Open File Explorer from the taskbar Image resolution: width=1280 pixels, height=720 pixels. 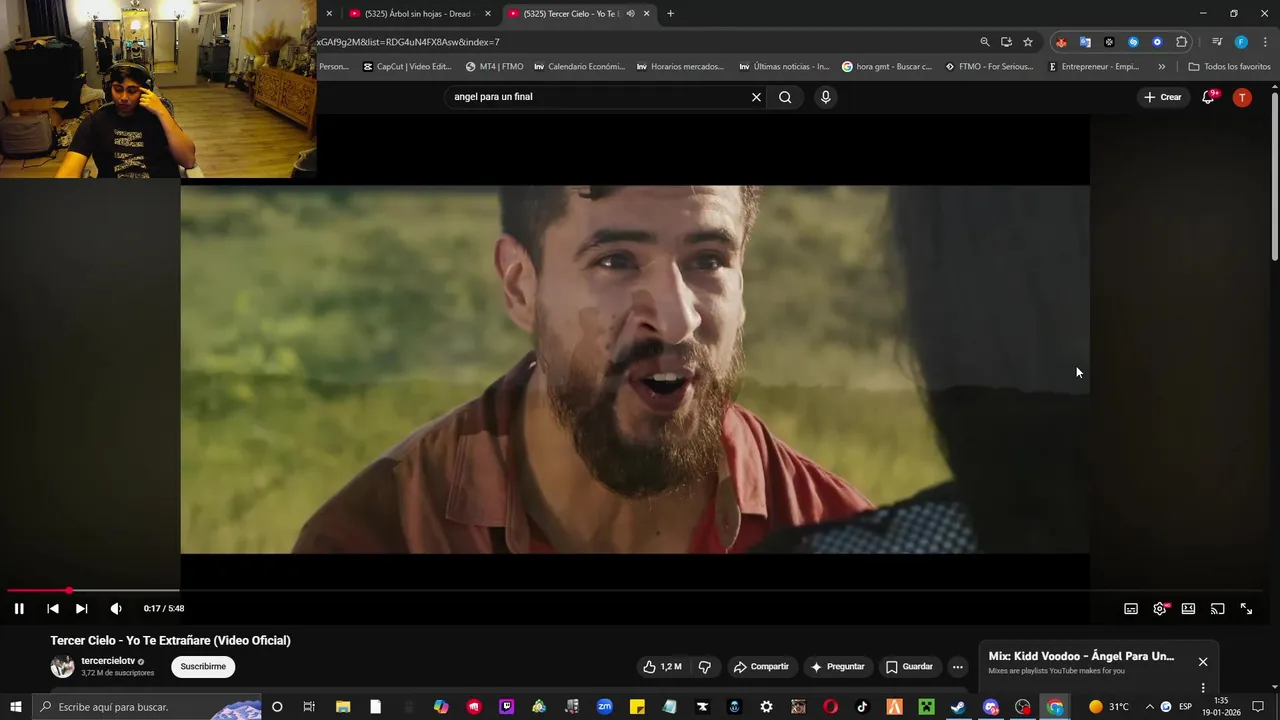[343, 707]
